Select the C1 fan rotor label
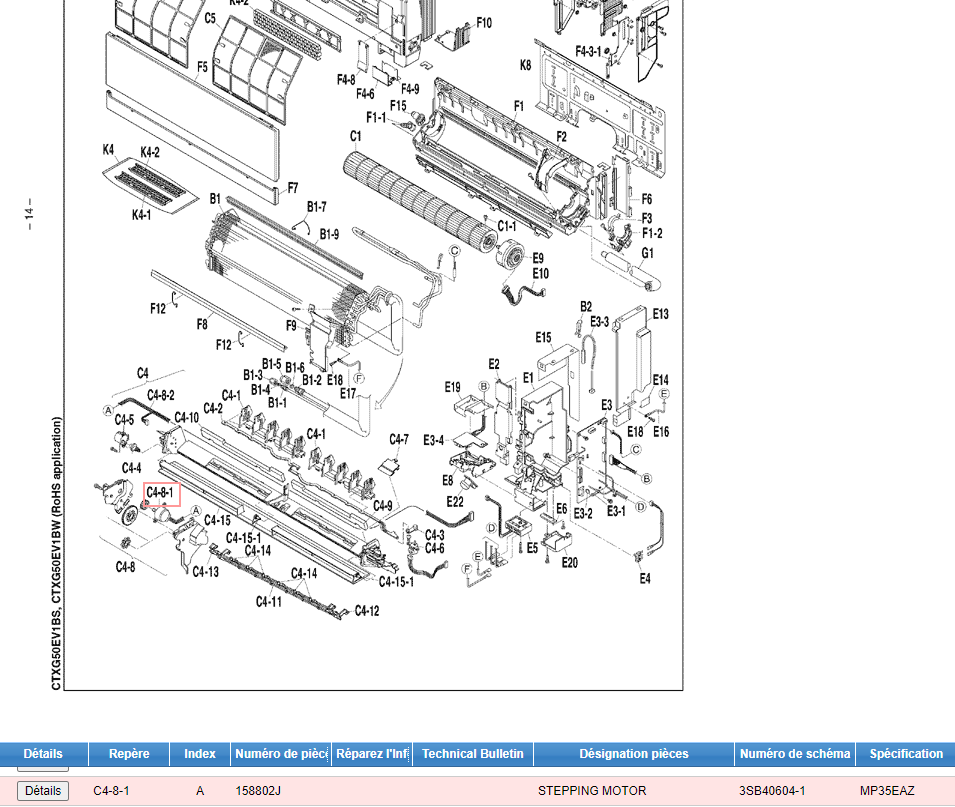 click(x=355, y=136)
